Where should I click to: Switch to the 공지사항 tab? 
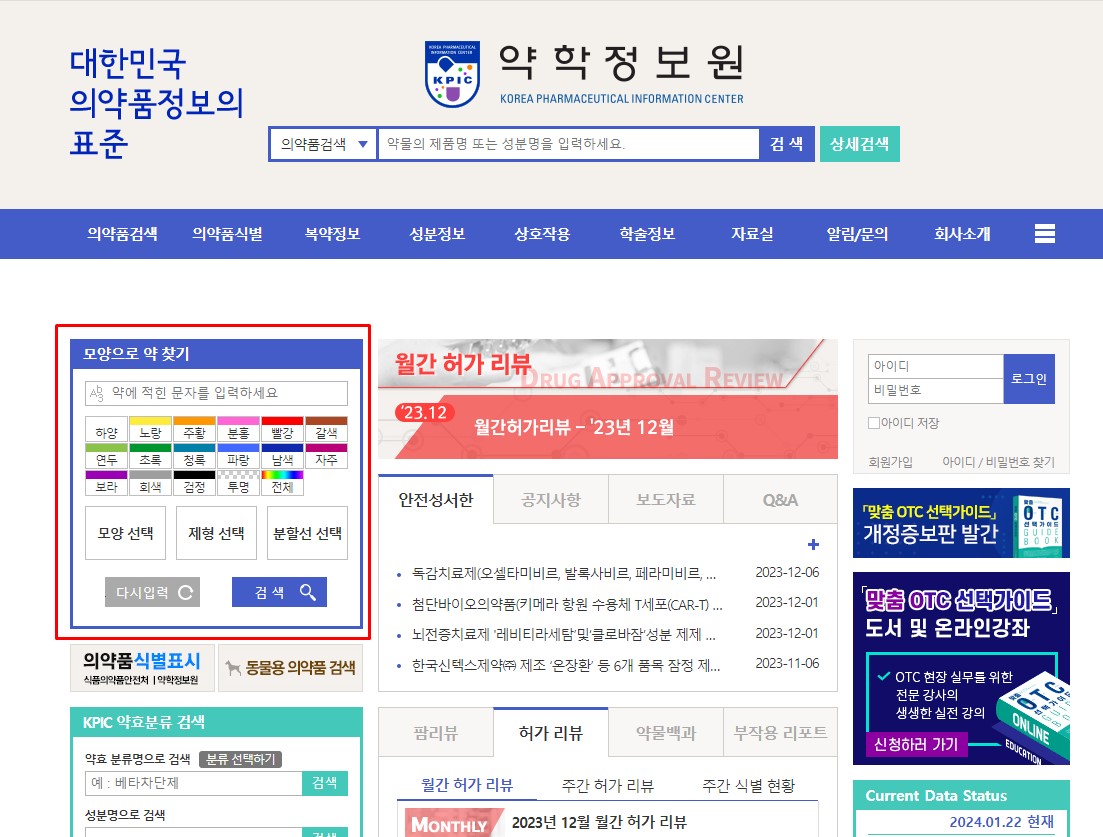(551, 499)
